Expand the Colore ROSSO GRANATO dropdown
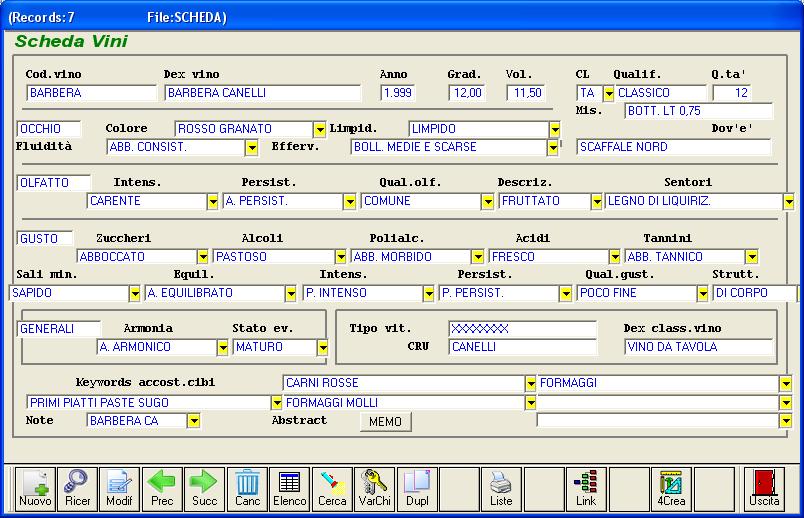The height and width of the screenshot is (518, 804). click(x=319, y=129)
